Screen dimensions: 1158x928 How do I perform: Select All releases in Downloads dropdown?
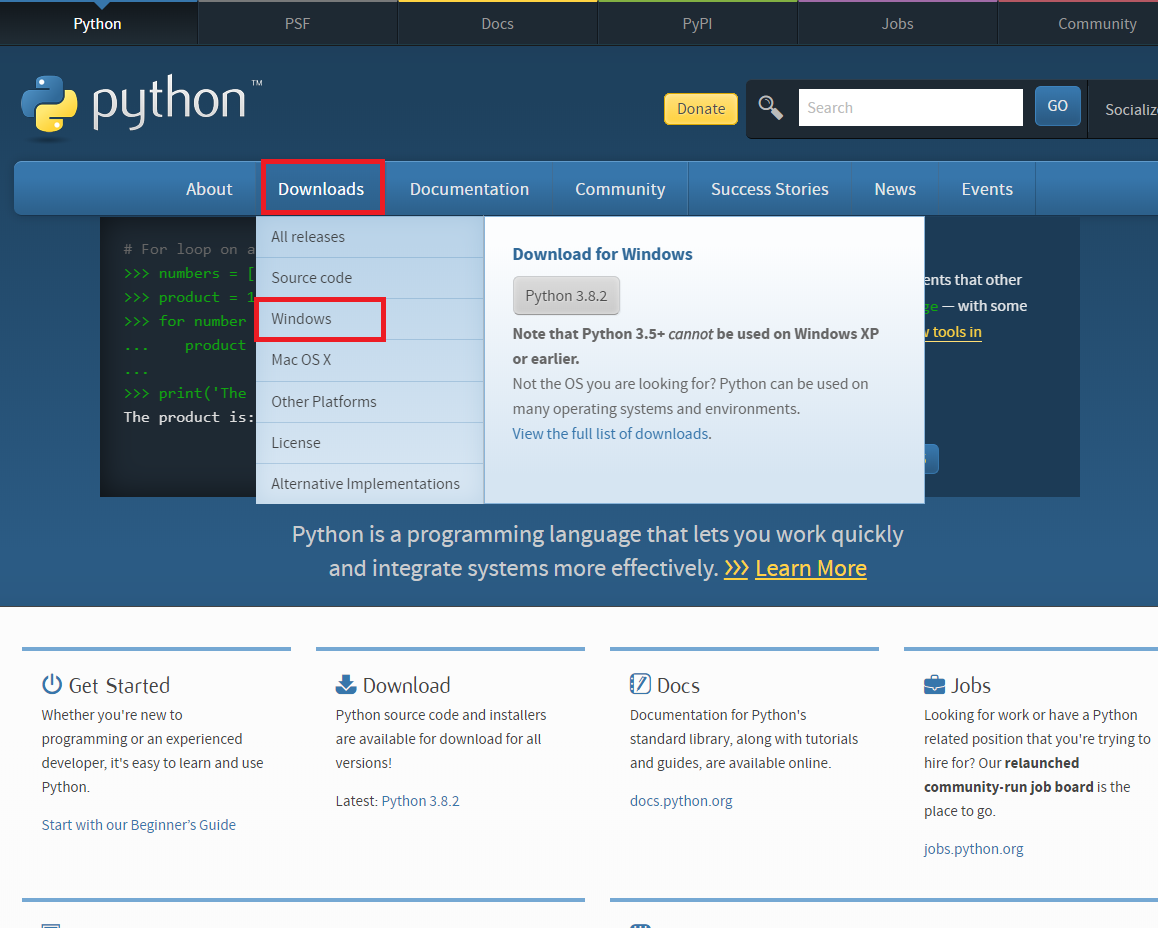(370, 237)
